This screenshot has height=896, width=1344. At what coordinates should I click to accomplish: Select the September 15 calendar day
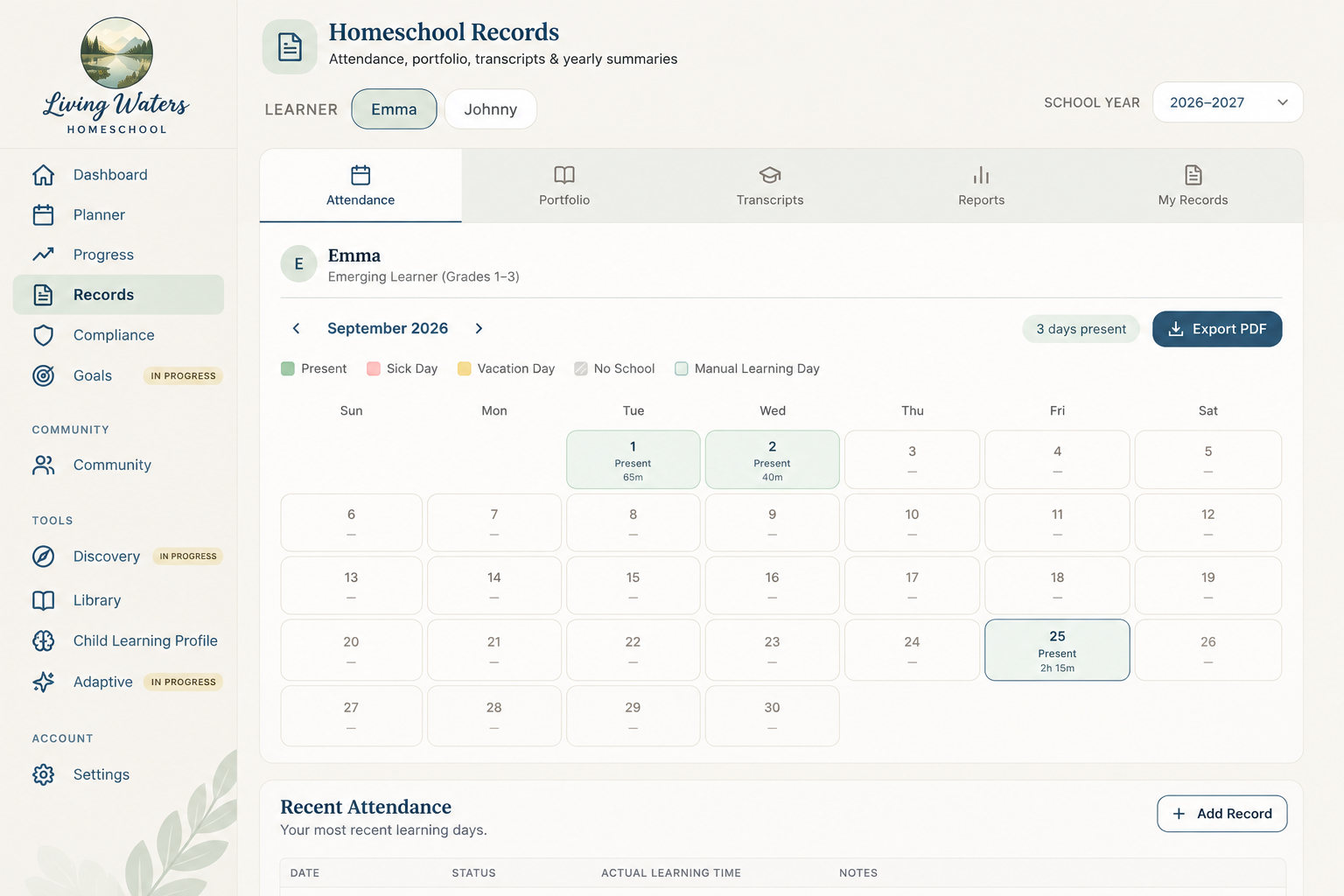(x=633, y=585)
